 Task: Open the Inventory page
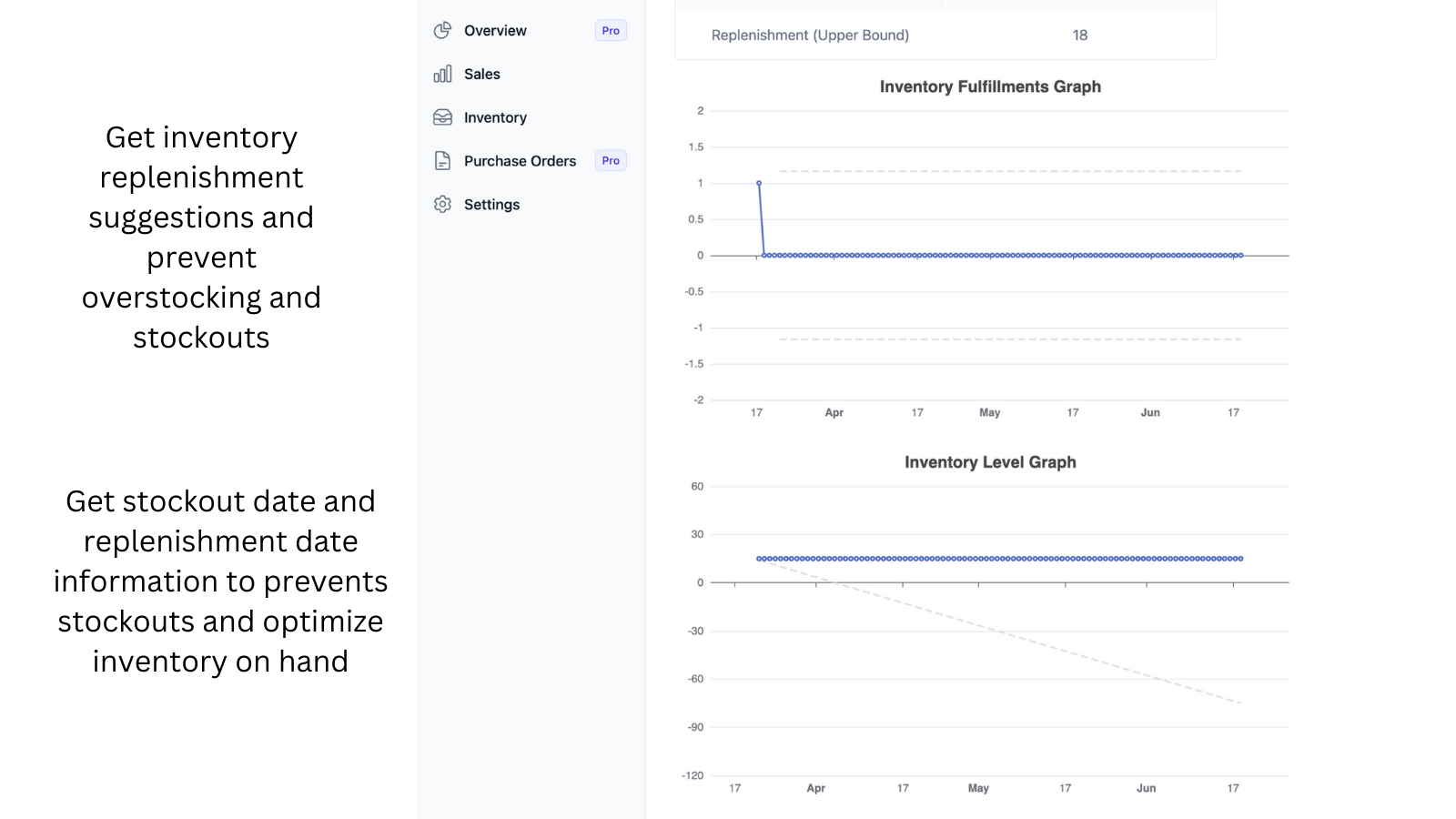495,116
